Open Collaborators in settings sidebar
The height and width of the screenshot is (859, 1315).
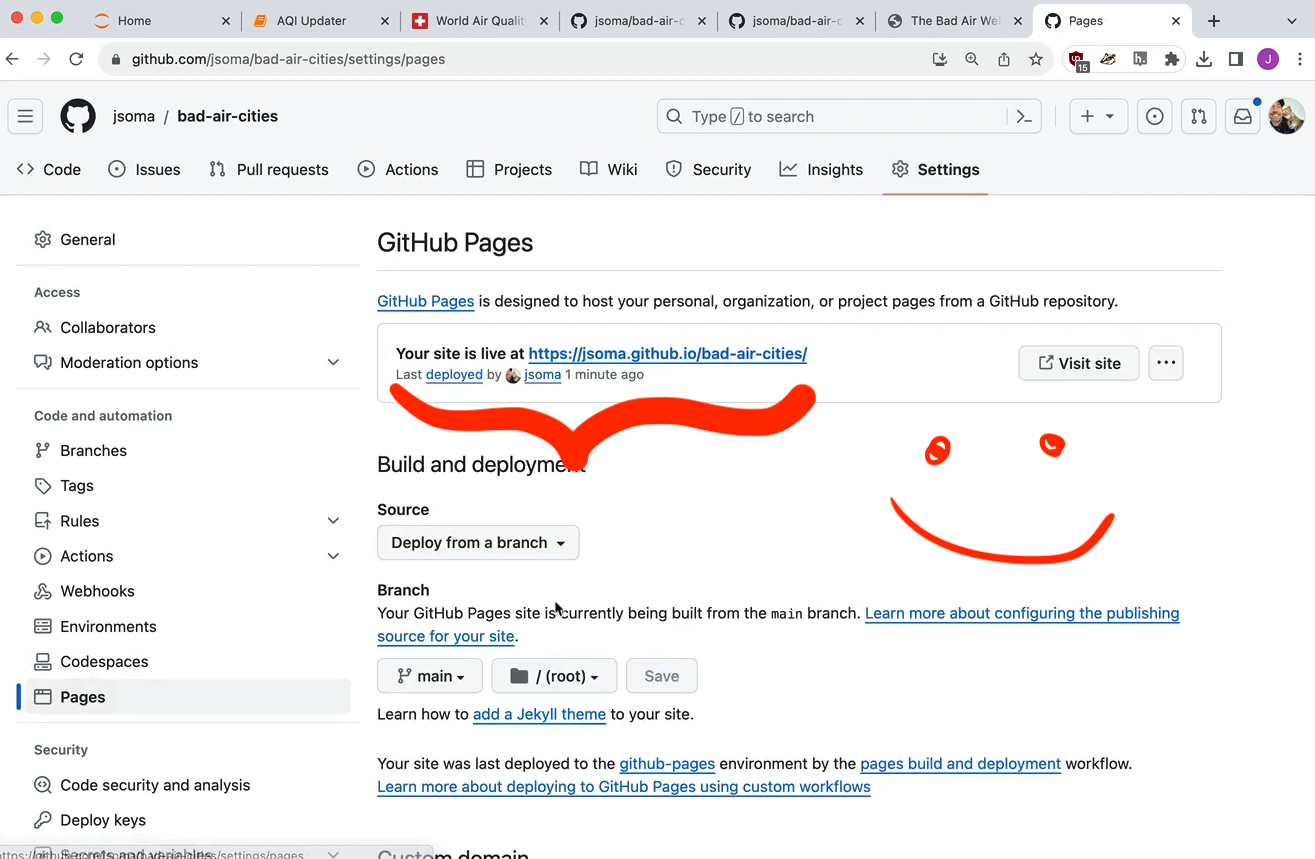[188, 327]
